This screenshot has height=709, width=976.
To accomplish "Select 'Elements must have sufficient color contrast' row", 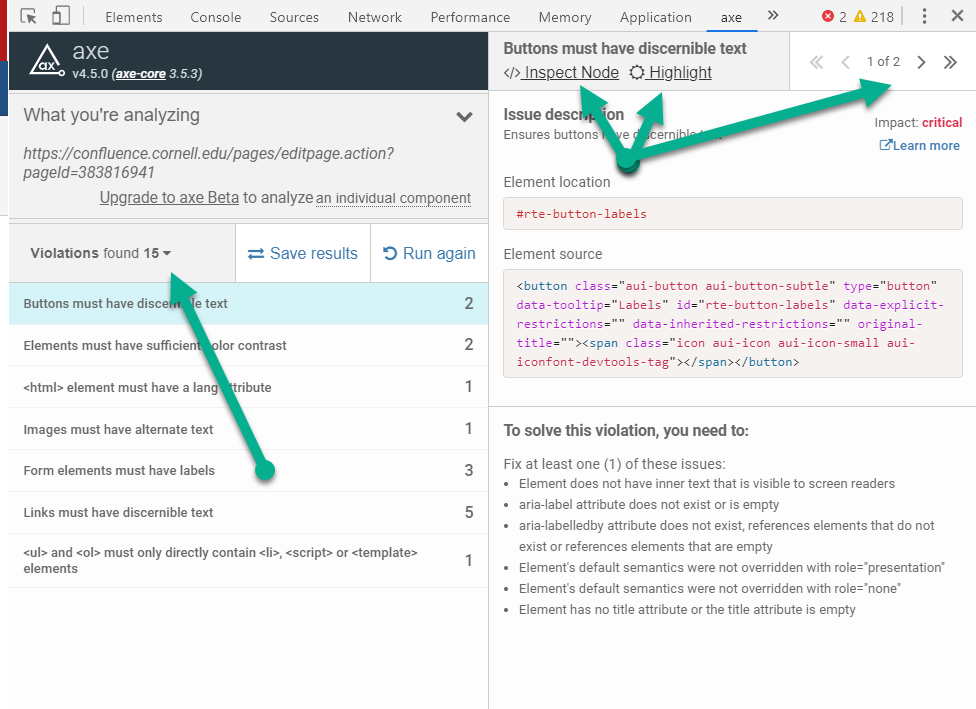I will click(248, 345).
